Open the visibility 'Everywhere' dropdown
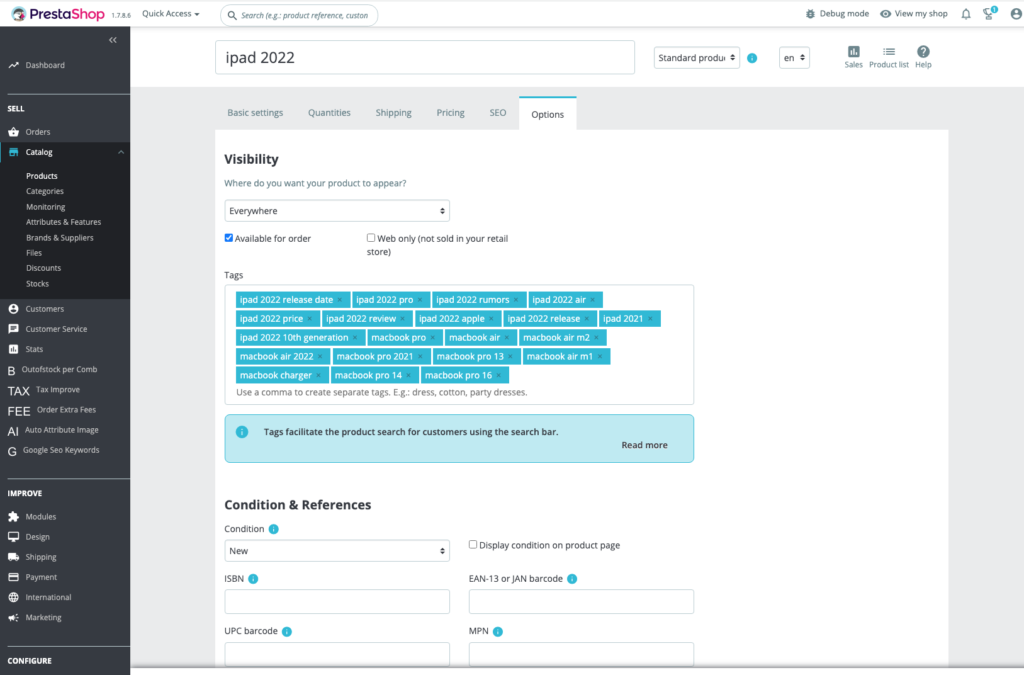Screen dimensions: 1024x675 coord(337,211)
